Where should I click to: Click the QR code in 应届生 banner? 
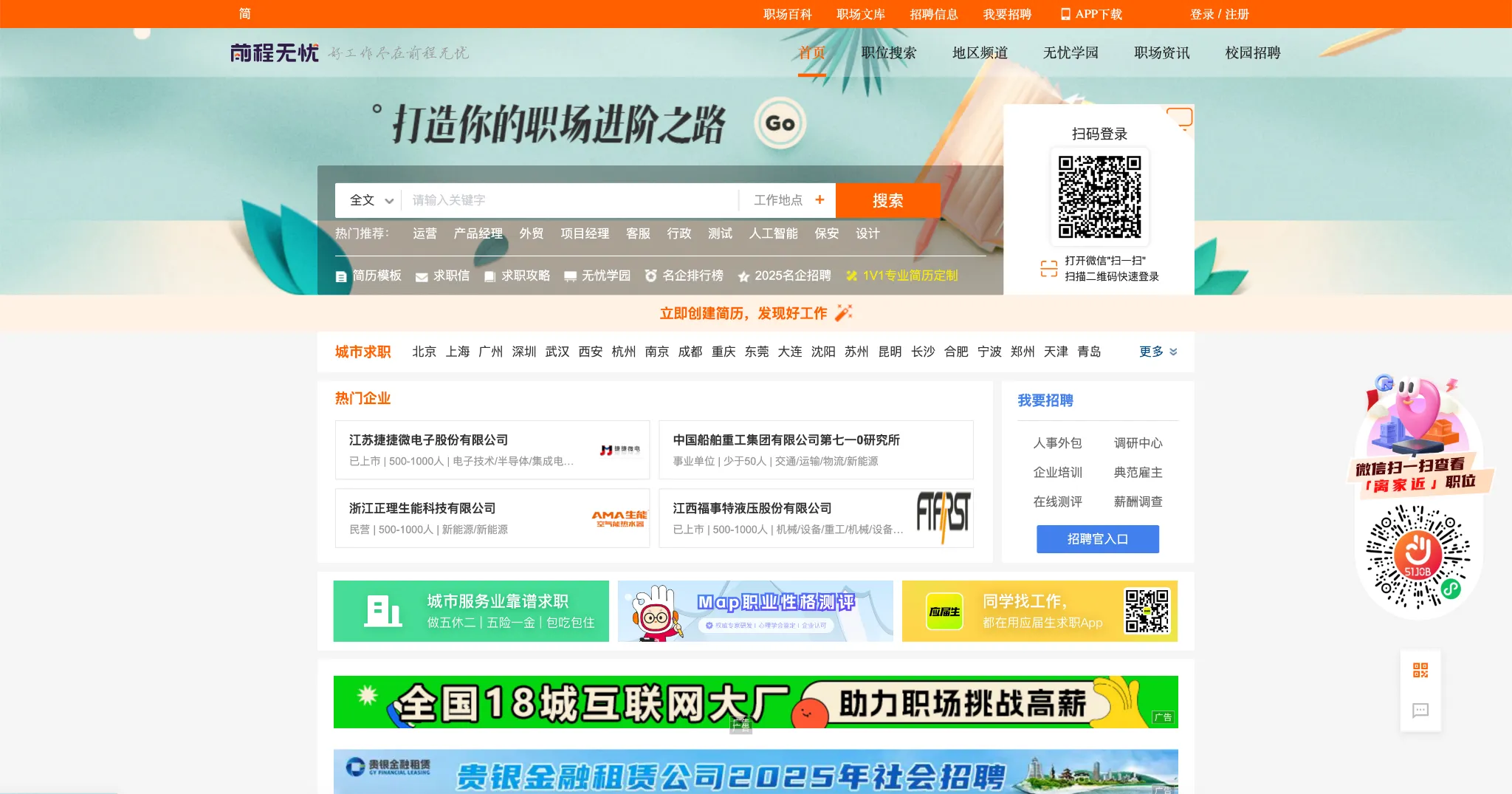click(x=1147, y=611)
